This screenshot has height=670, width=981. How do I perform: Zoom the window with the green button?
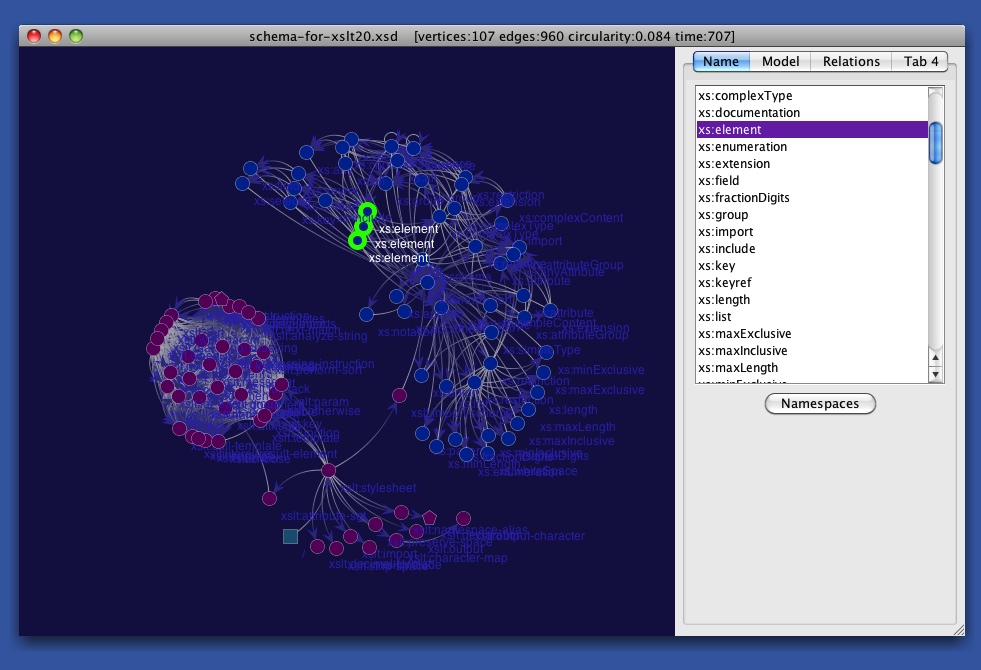[x=76, y=36]
